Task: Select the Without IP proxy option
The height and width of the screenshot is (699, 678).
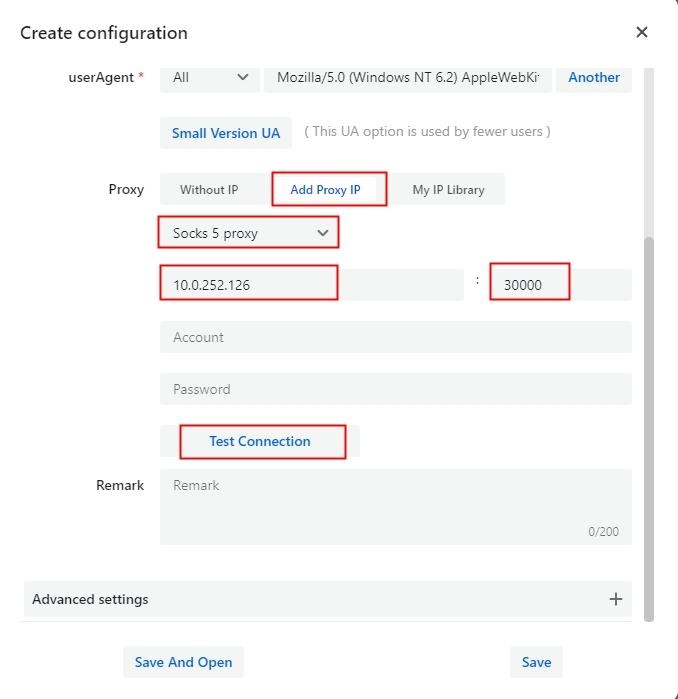Action: pos(209,189)
